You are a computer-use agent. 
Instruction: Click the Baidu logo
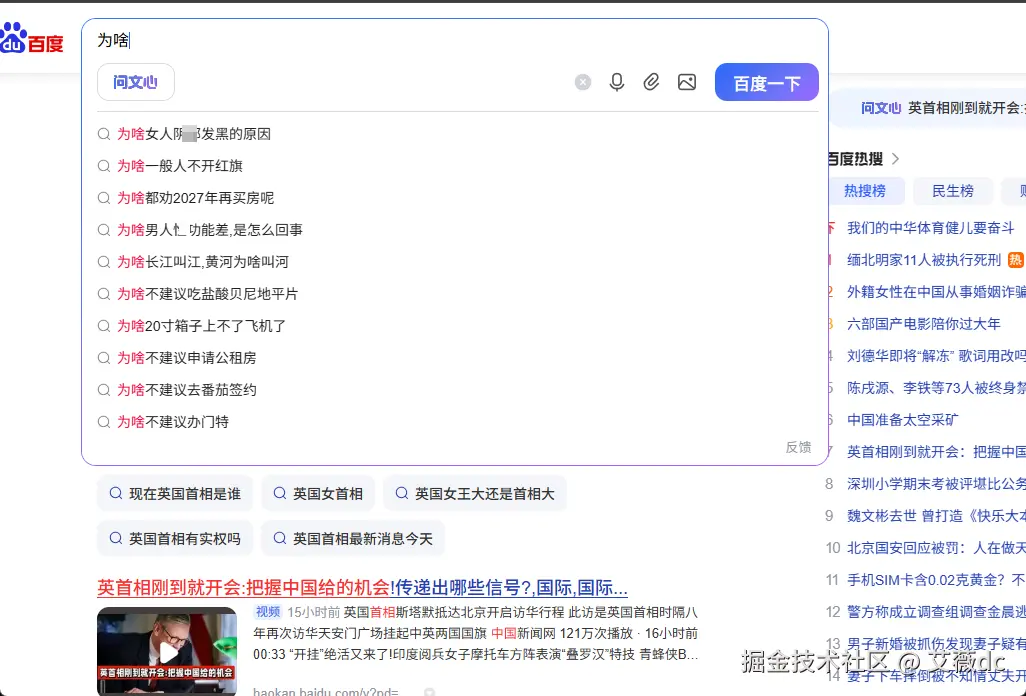pos(32,40)
